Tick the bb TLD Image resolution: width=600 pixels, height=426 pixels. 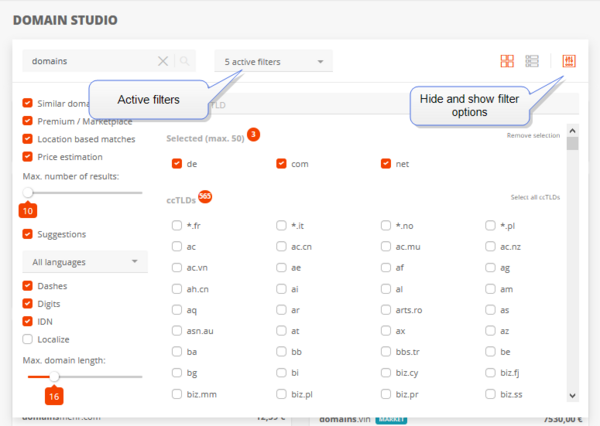tap(281, 351)
